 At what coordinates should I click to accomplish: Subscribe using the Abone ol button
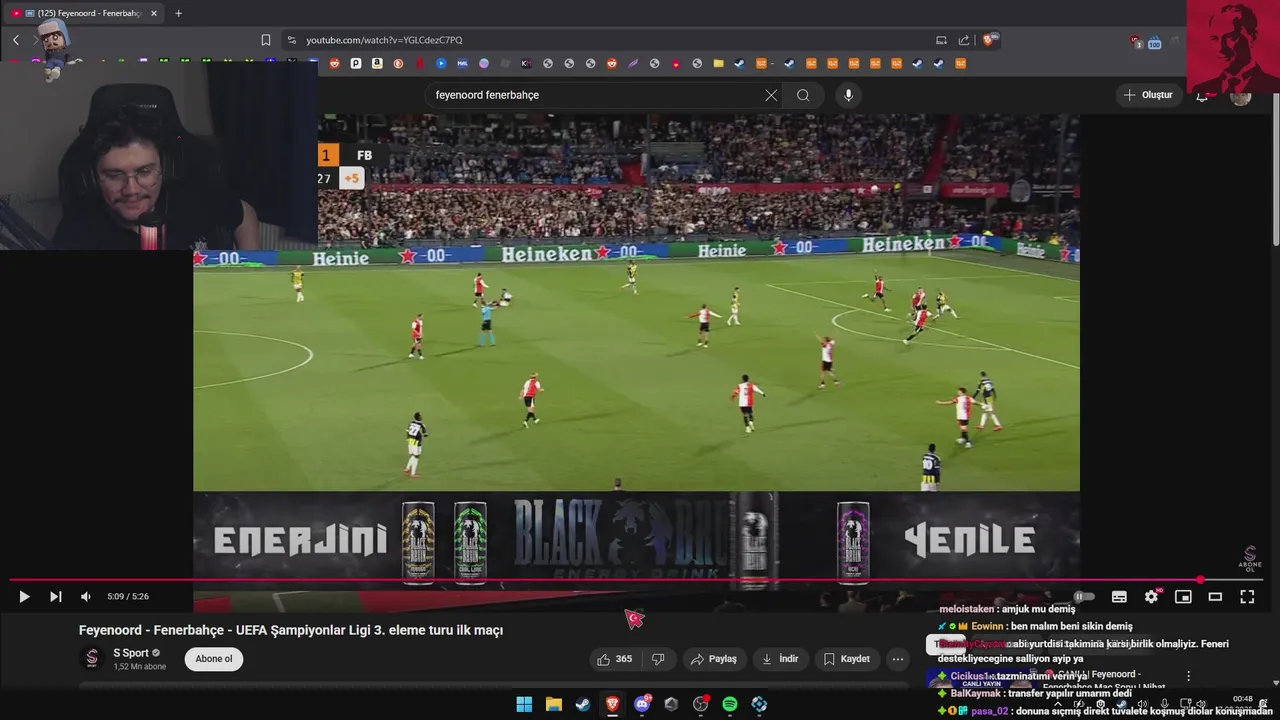(x=214, y=659)
